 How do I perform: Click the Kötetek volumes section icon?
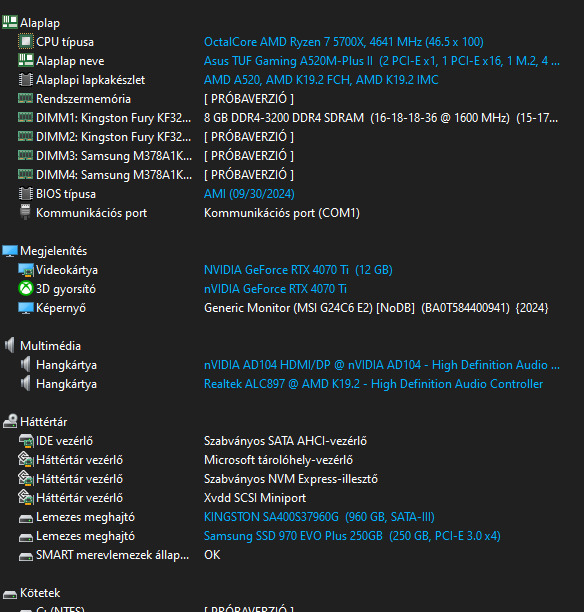point(10,594)
